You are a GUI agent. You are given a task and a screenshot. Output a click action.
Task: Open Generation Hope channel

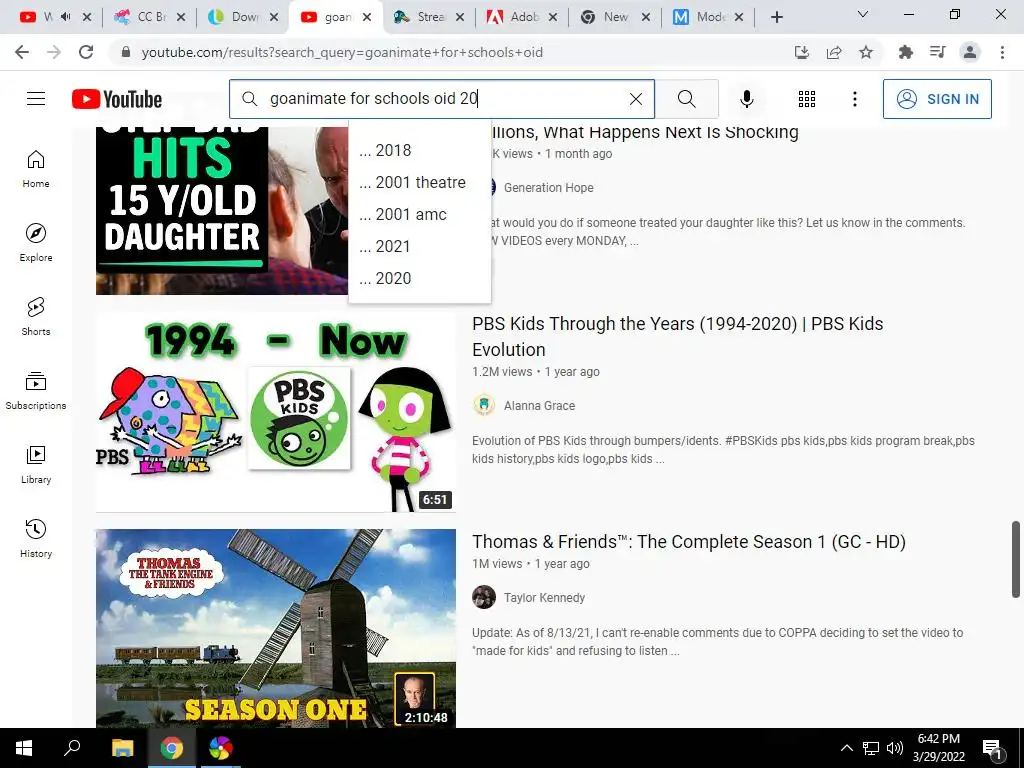pyautogui.click(x=549, y=187)
